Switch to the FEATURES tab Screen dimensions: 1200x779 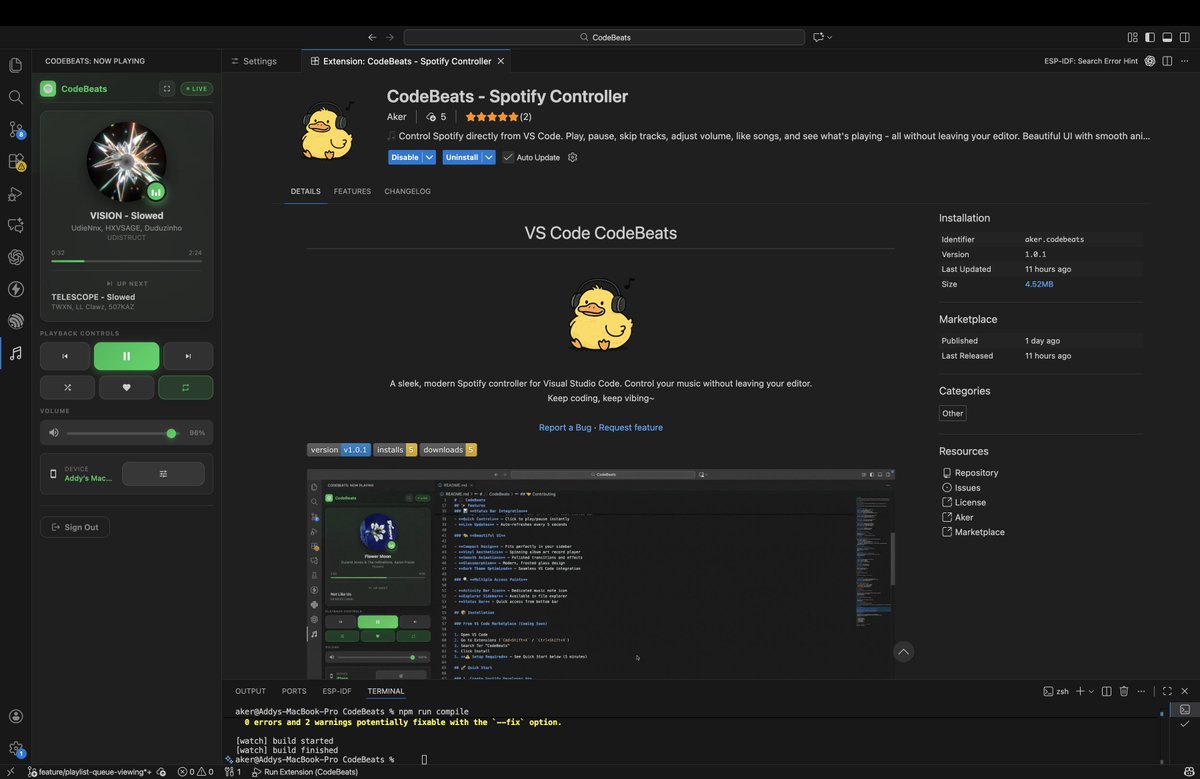[x=352, y=191]
